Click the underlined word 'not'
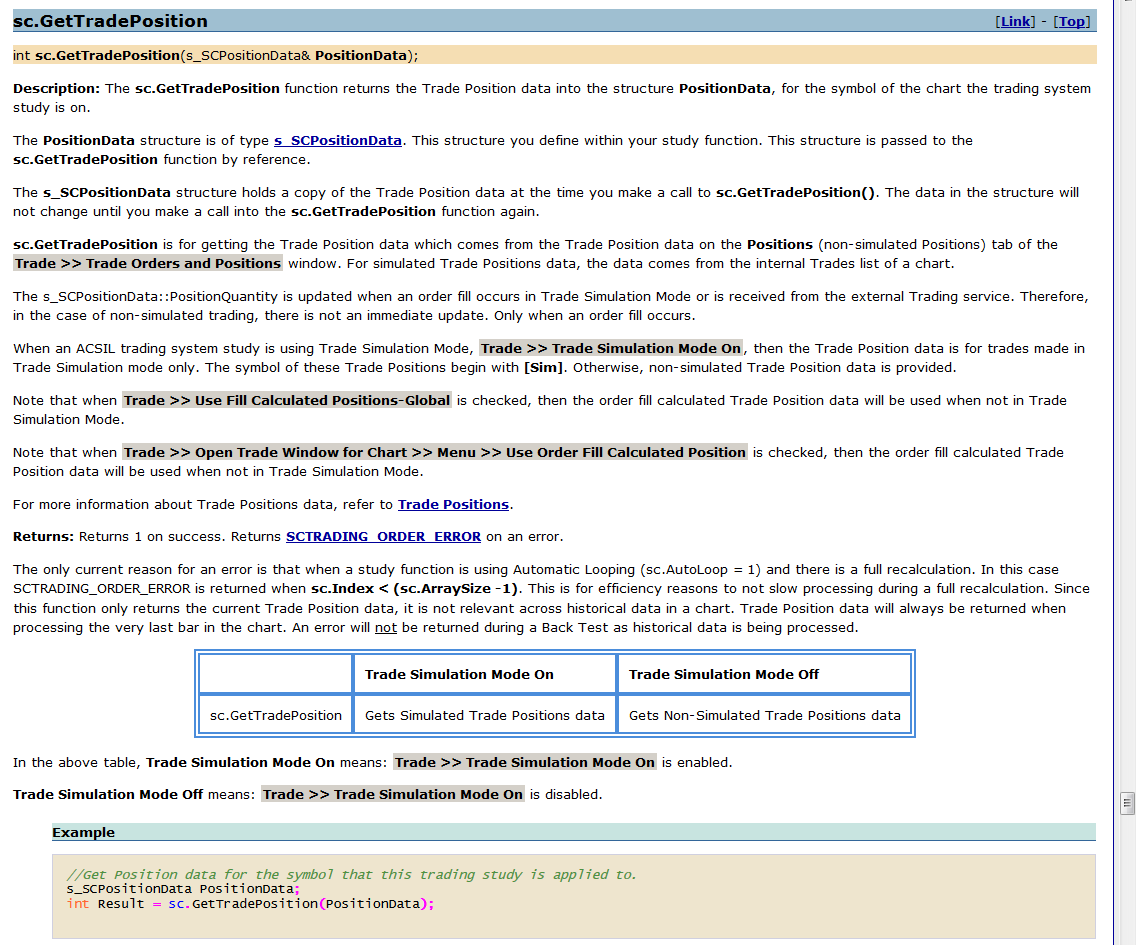Viewport: 1136px width, 945px height. click(x=385, y=628)
